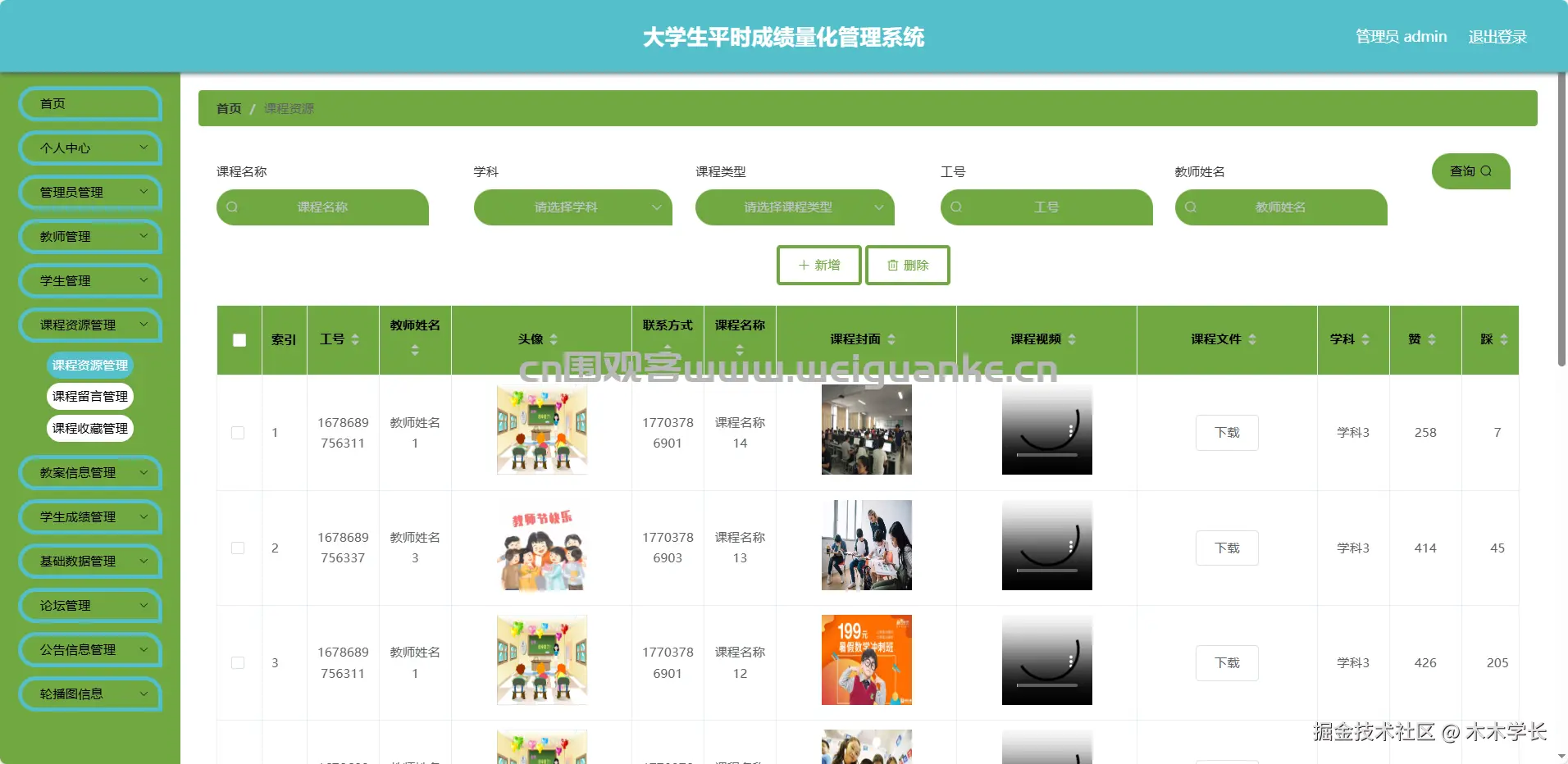The height and width of the screenshot is (764, 1568).
Task: Open row 3 teacher avatar image
Action: 542,660
